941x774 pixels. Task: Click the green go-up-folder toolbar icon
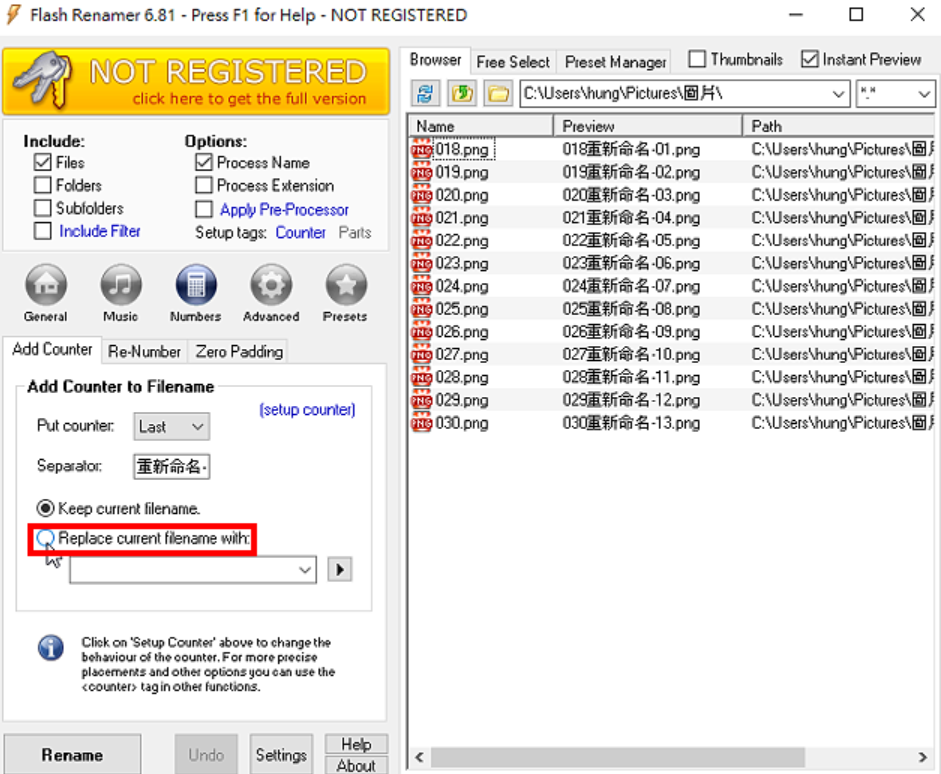click(x=462, y=94)
